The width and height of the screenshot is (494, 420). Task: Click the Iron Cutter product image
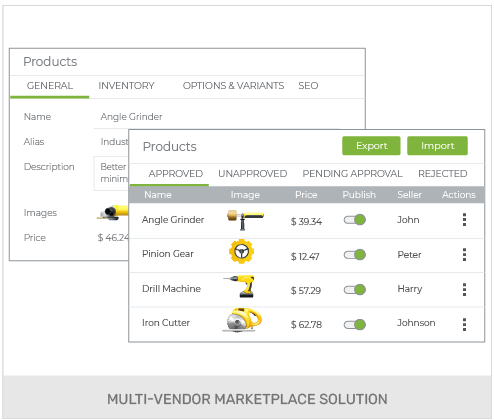click(x=242, y=320)
